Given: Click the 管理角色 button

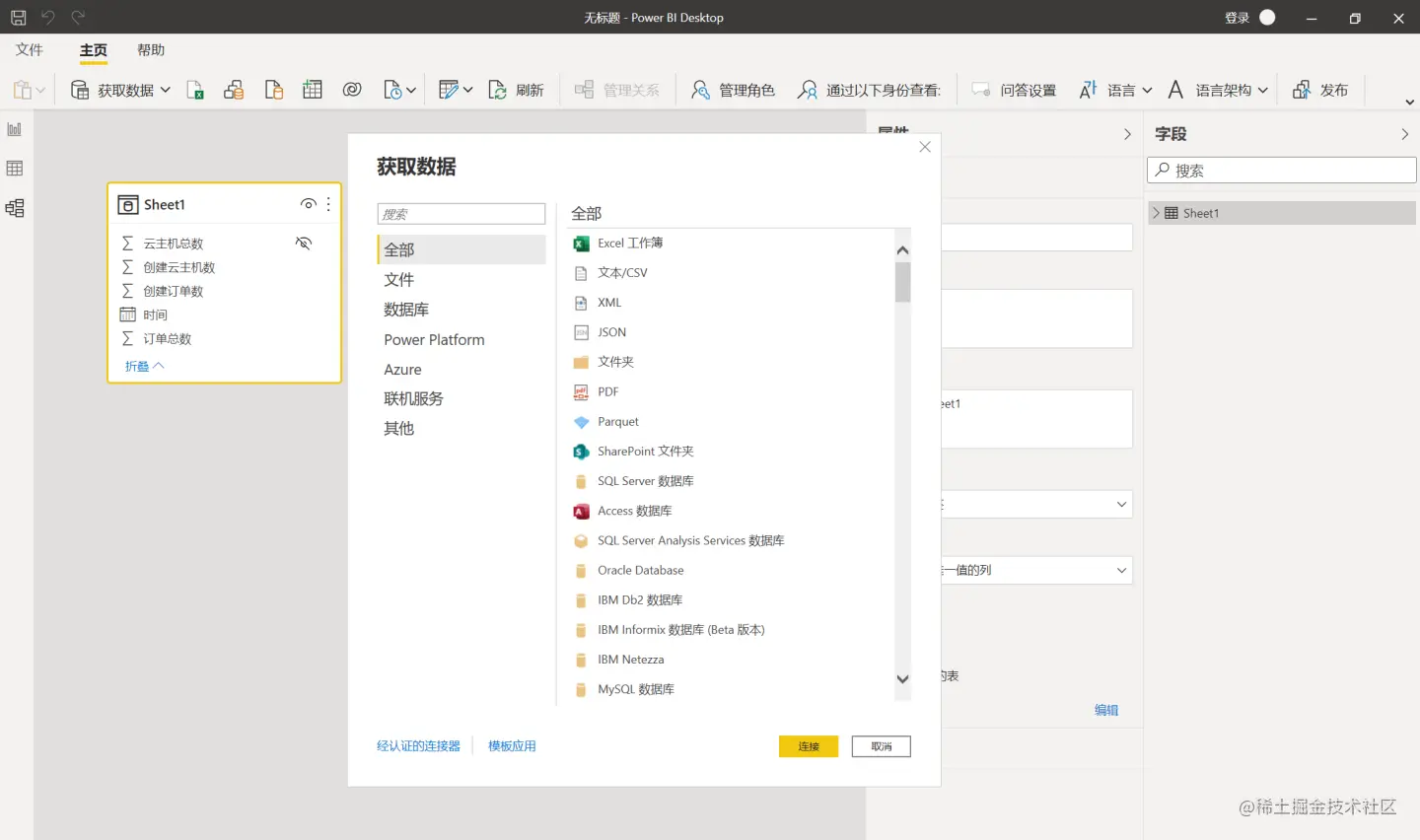Looking at the screenshot, I should pos(733,90).
